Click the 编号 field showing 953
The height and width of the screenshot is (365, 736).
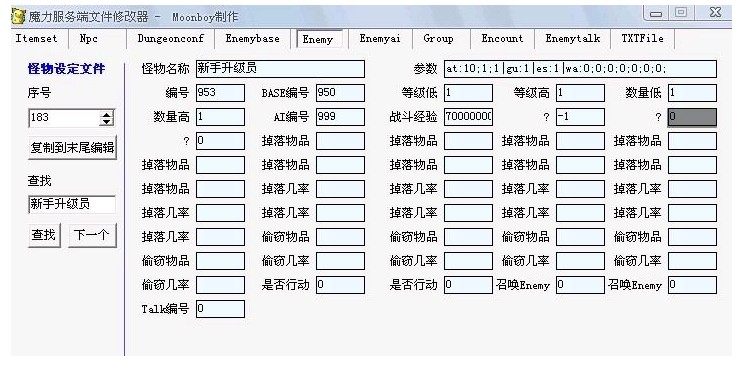pos(220,93)
